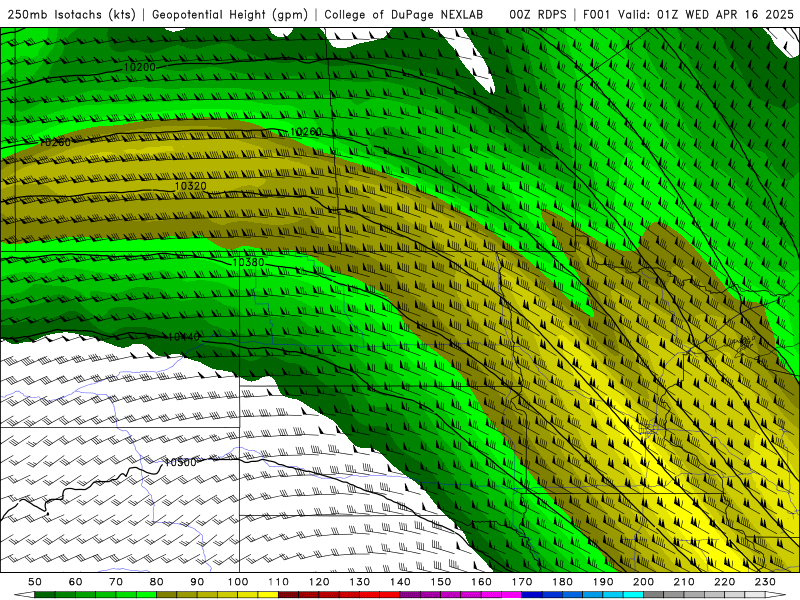
Task: Click the magenta swatch just before 170
Action: tap(512, 595)
